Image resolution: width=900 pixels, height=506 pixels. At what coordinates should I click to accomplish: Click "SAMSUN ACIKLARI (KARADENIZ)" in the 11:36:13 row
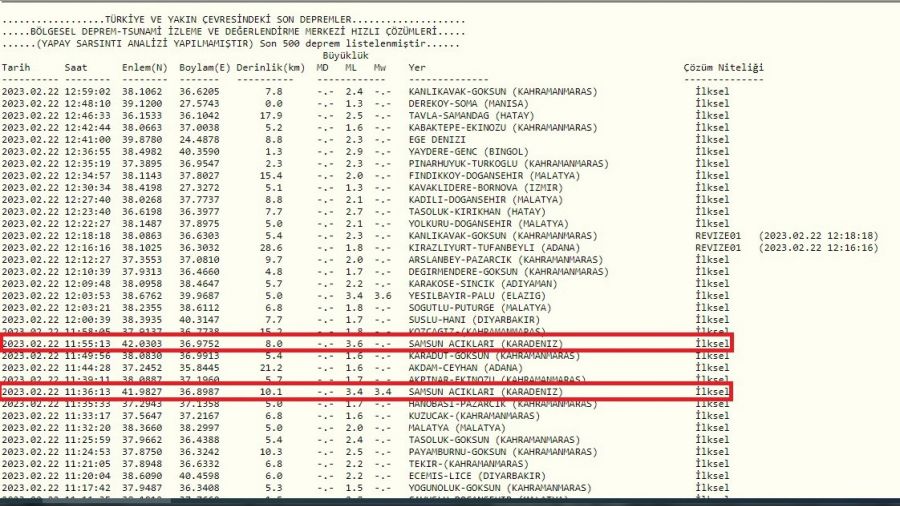(486, 392)
